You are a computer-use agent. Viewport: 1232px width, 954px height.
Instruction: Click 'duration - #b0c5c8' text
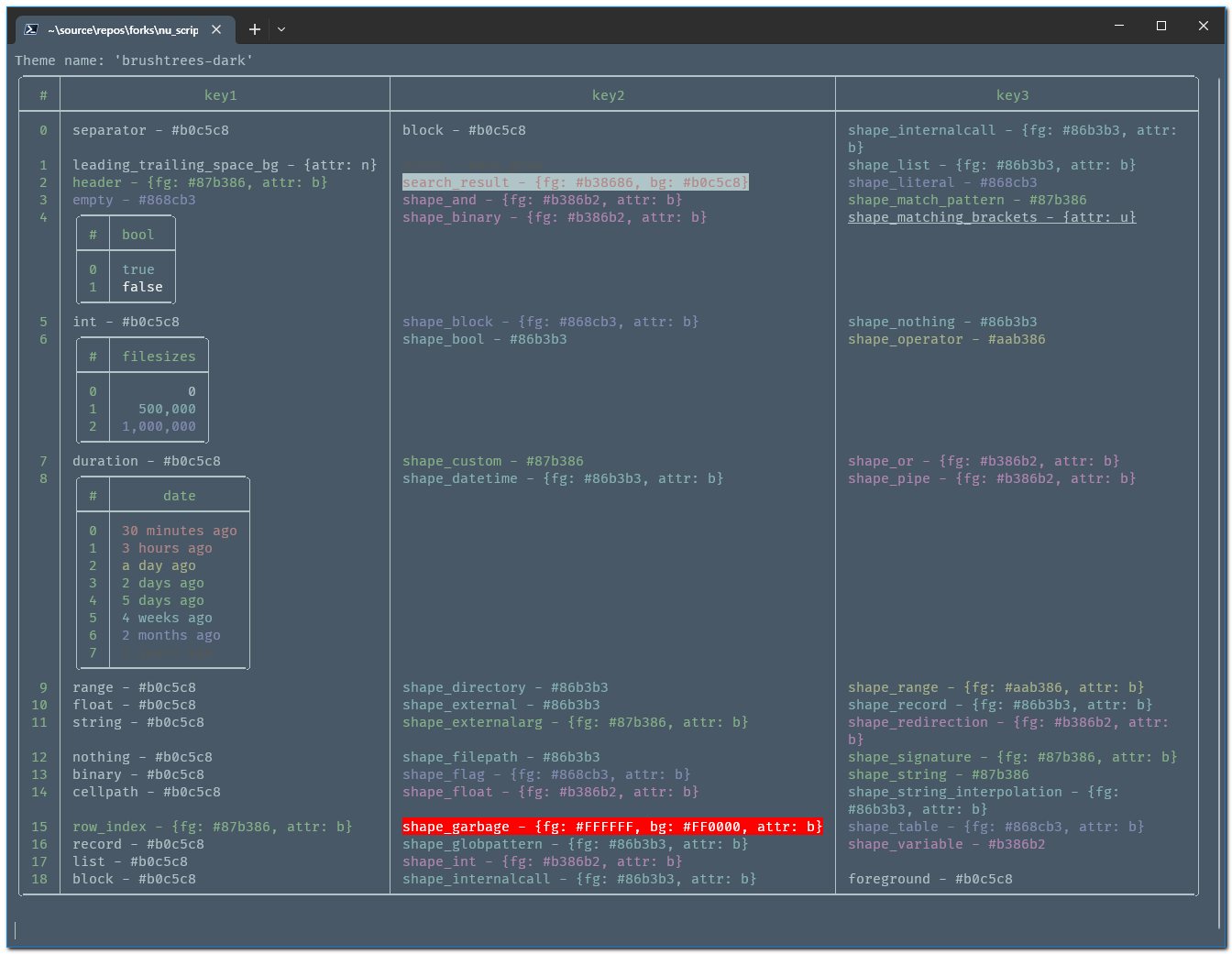tap(147, 461)
